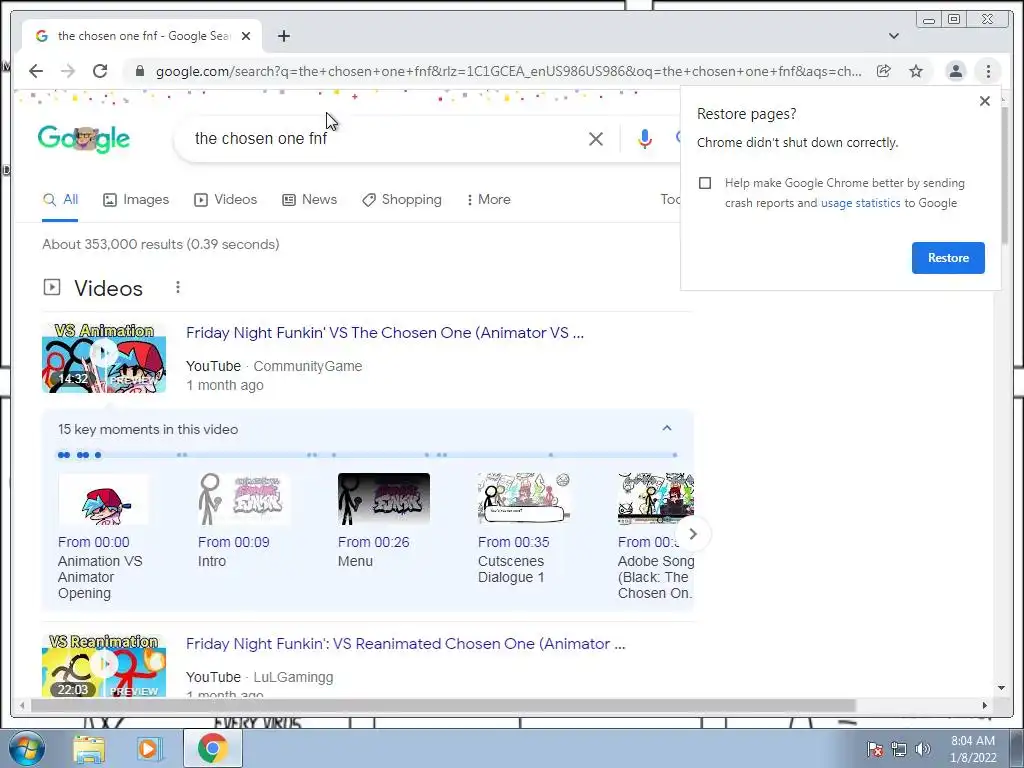This screenshot has width=1024, height=768.
Task: Click the Restore button
Action: 948,258
